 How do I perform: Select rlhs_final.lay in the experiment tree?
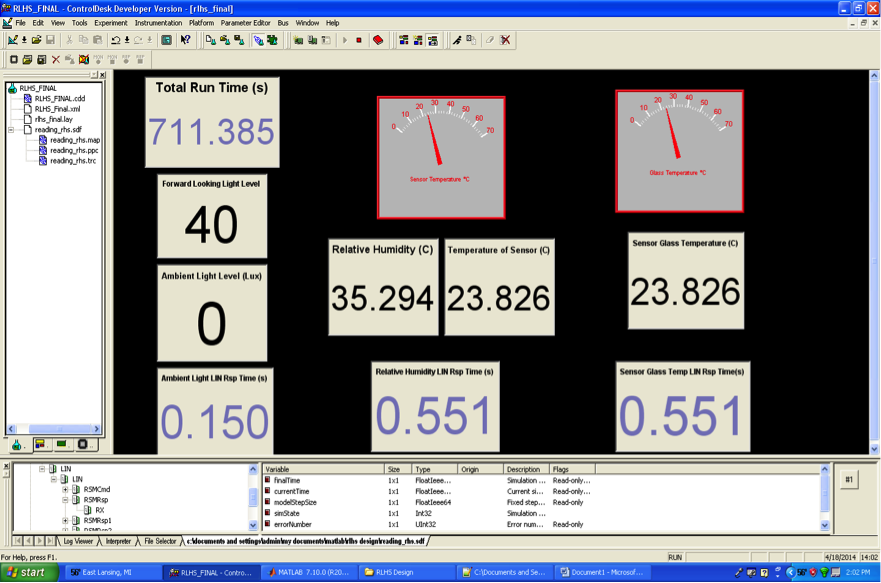(53, 119)
